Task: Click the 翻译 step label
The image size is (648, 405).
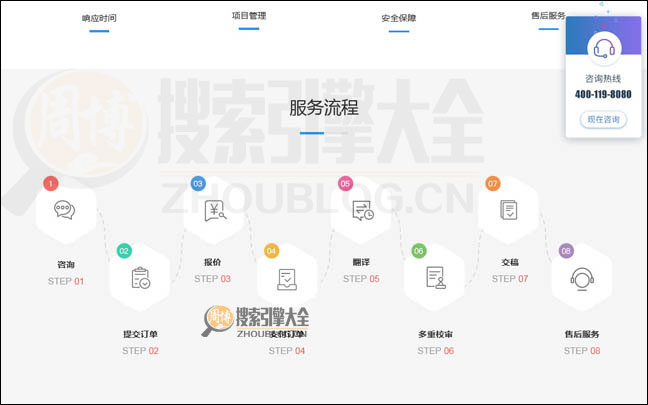Action: pyautogui.click(x=361, y=262)
